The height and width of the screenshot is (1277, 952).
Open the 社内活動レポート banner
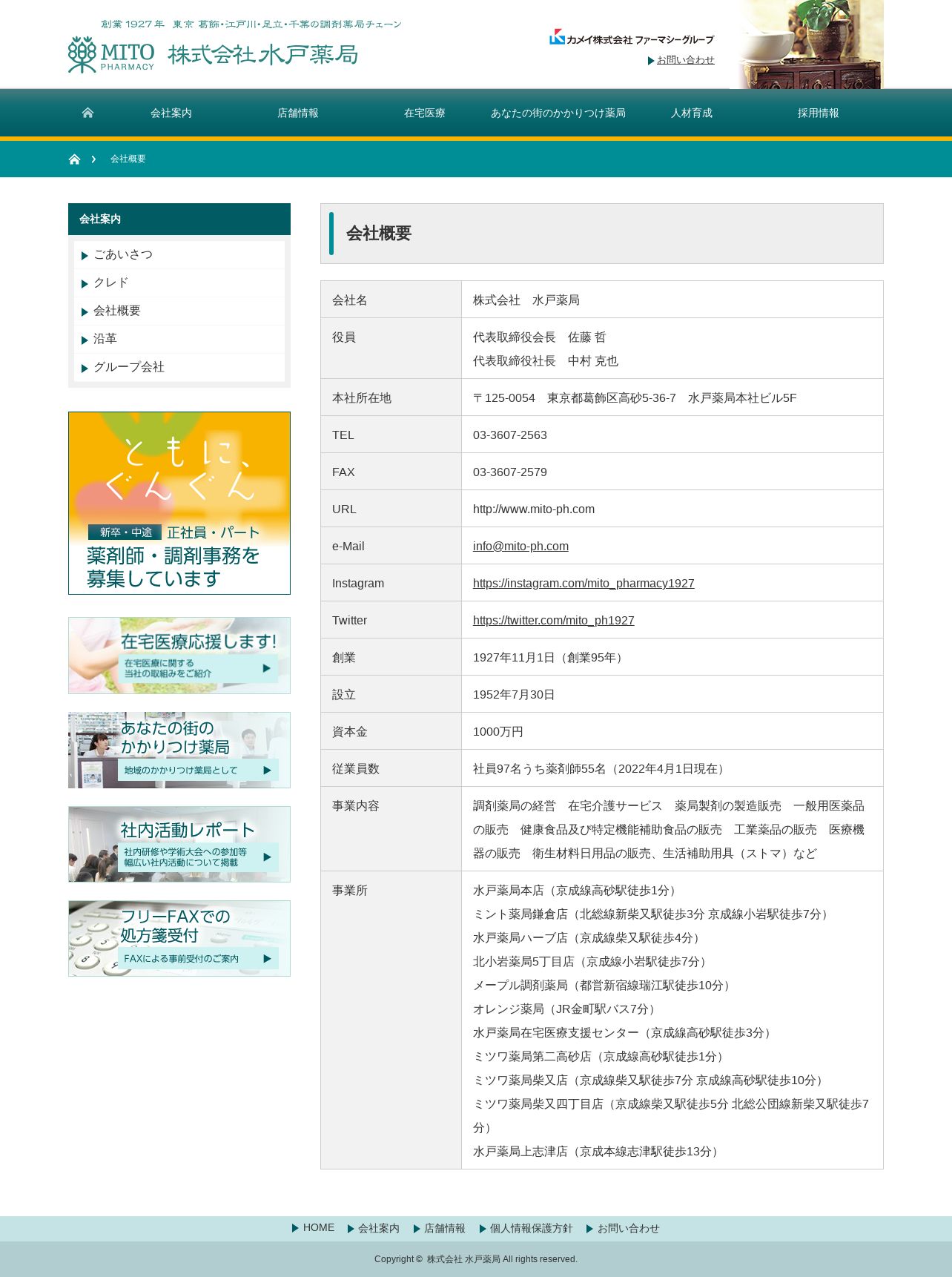coord(179,844)
